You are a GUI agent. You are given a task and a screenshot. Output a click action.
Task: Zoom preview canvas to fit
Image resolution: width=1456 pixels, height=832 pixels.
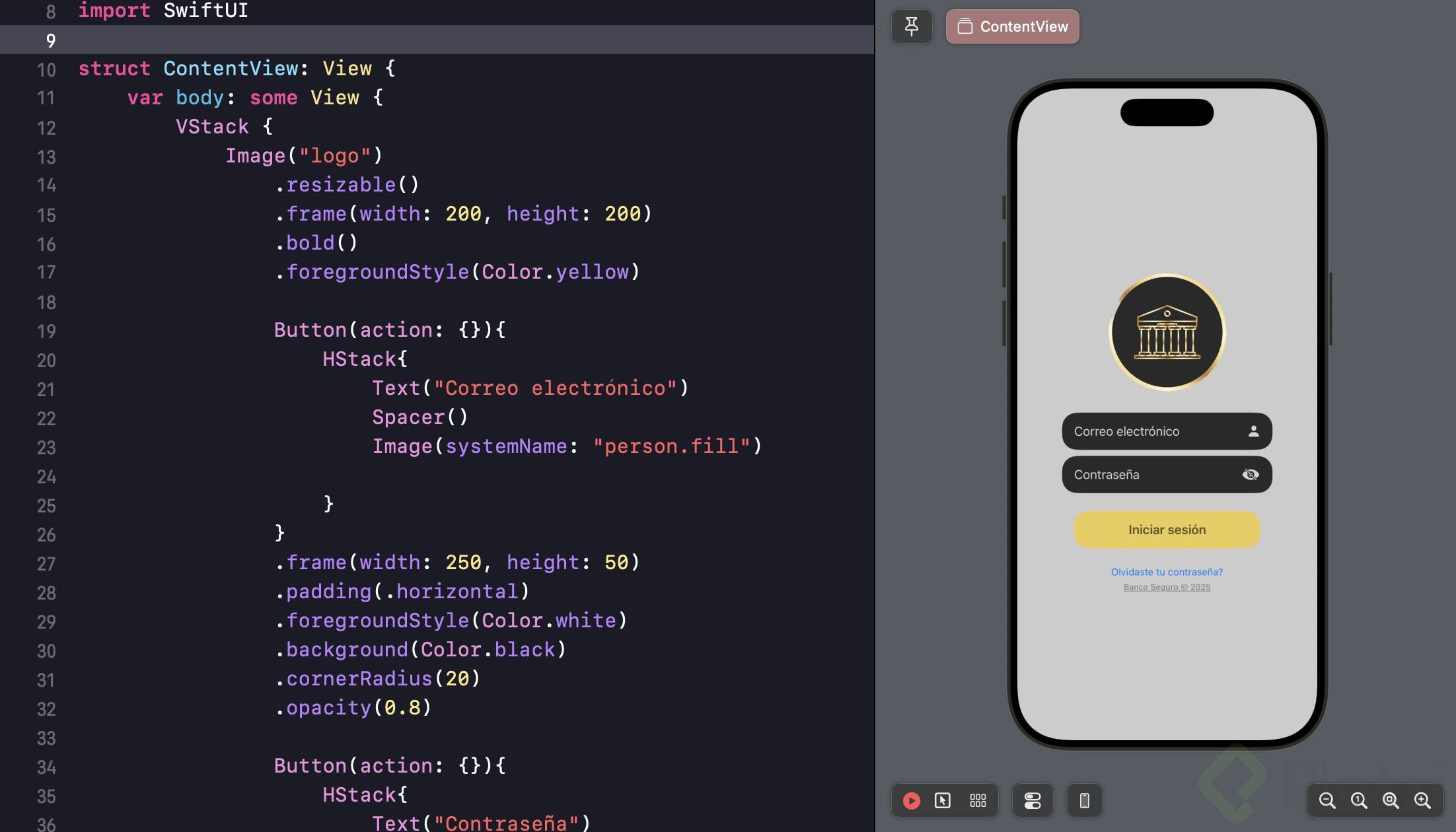click(x=1391, y=800)
